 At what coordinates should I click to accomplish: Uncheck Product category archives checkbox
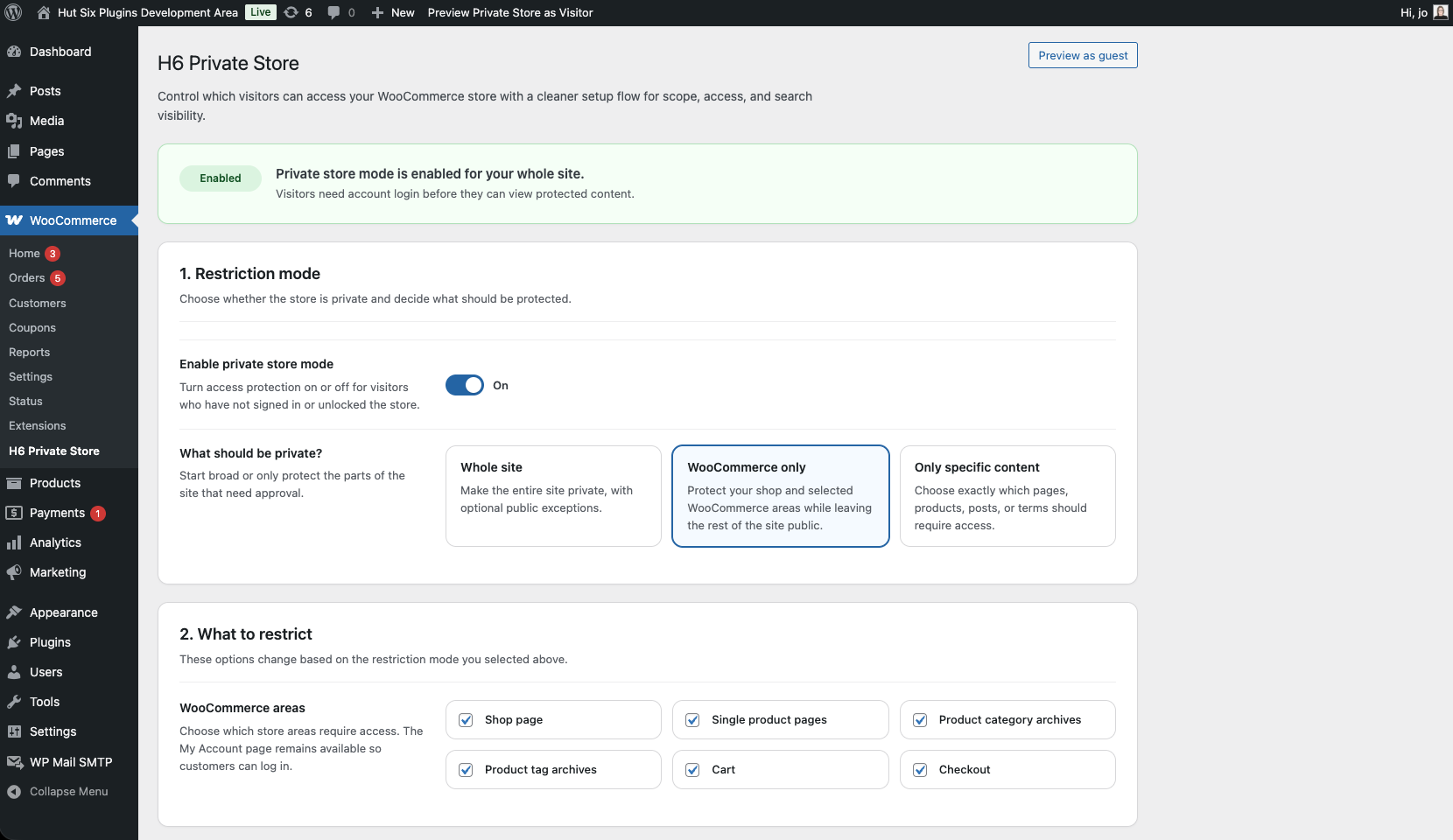click(x=920, y=720)
